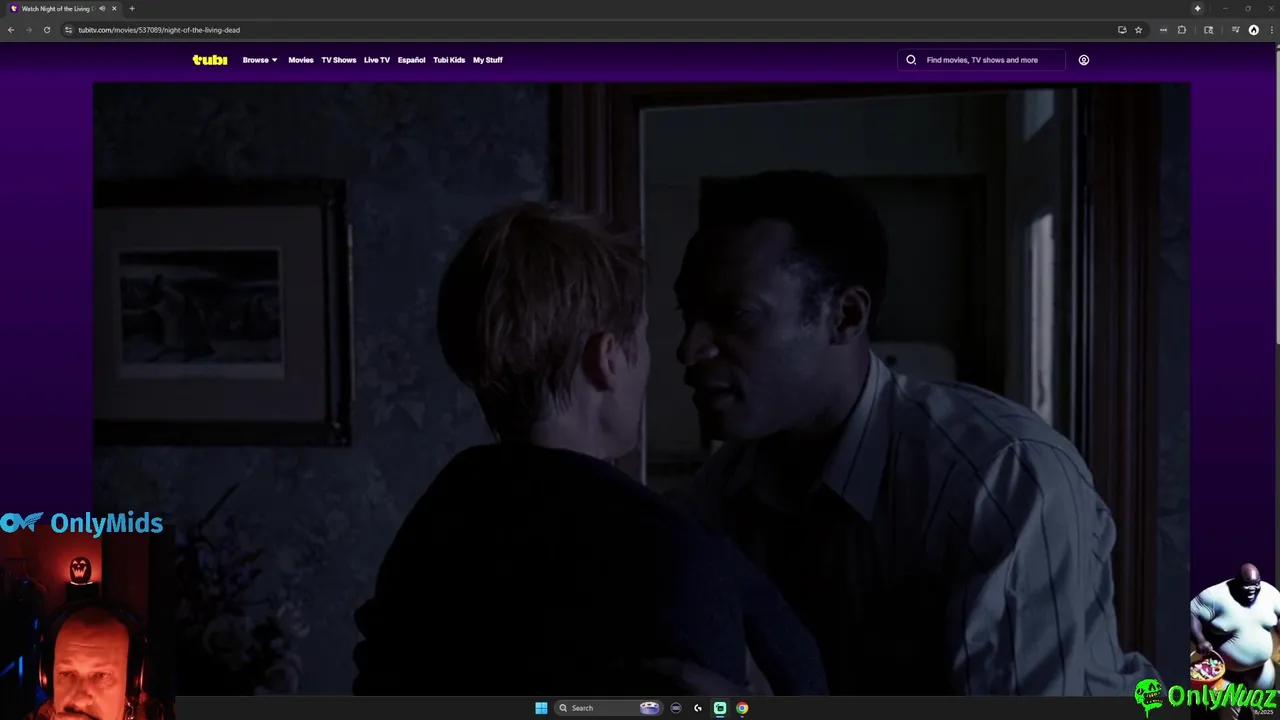Bookmark this page with the star icon
This screenshot has height=720, width=1280.
(x=1138, y=30)
